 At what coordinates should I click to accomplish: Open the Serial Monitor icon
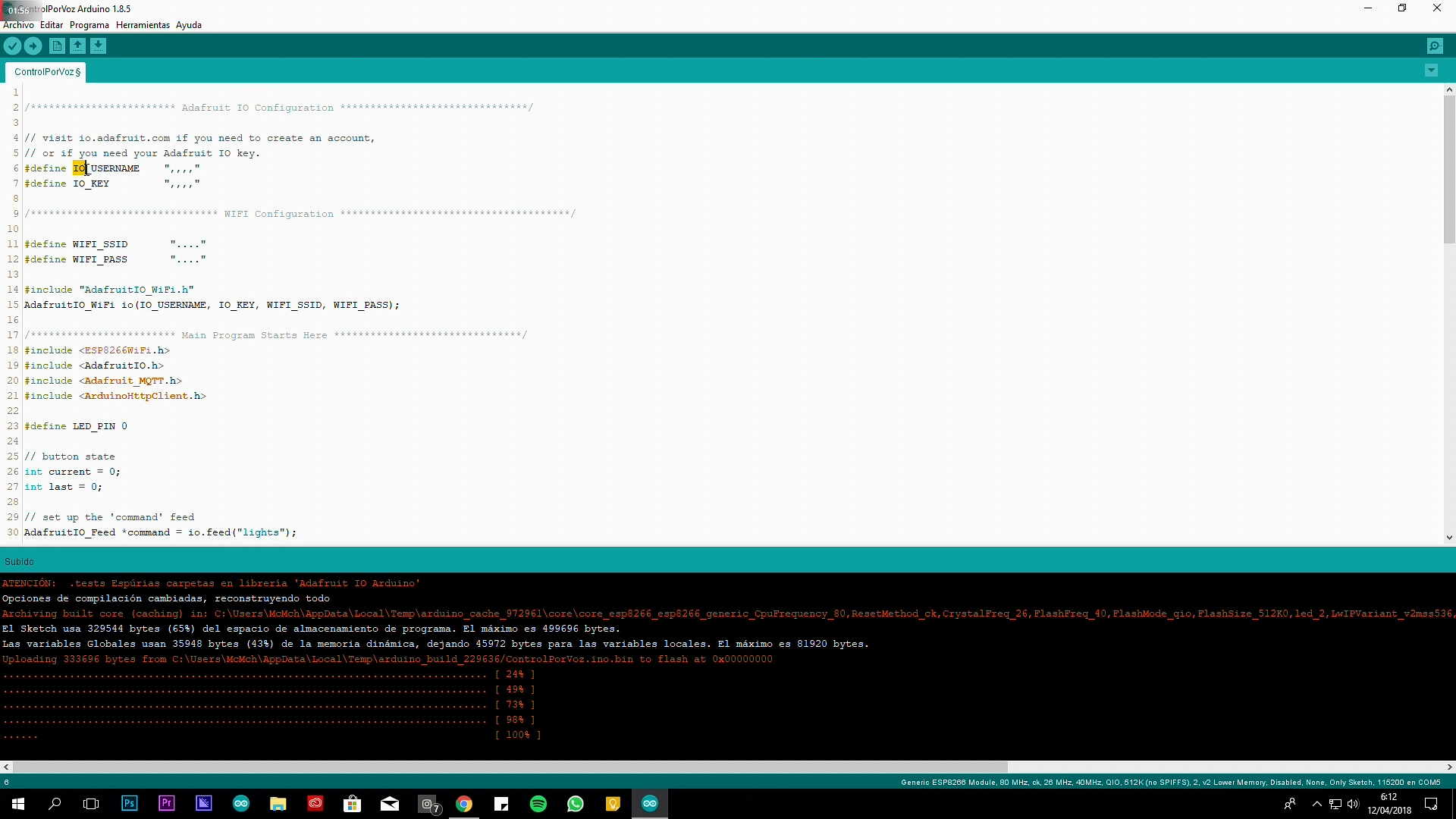1436,45
